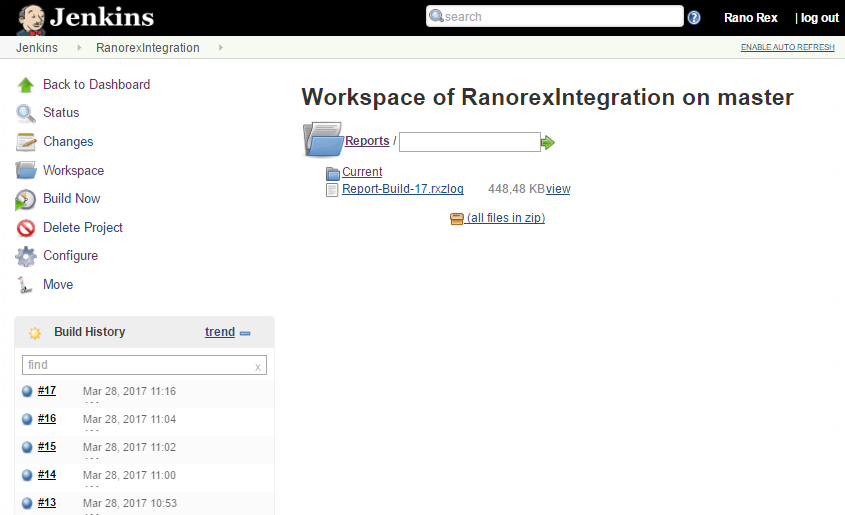The width and height of the screenshot is (845, 515).
Task: Open build #15 link
Action: 47,447
